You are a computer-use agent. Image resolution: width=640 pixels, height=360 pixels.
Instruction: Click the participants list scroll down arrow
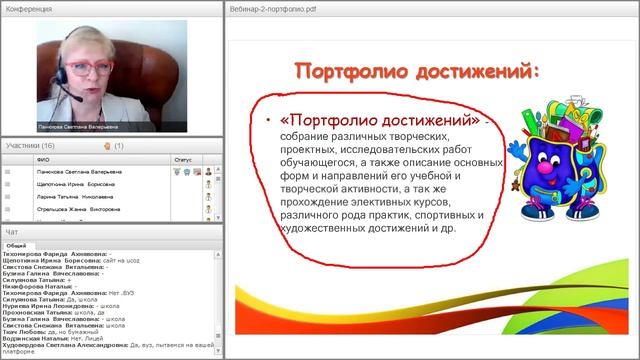(218, 218)
